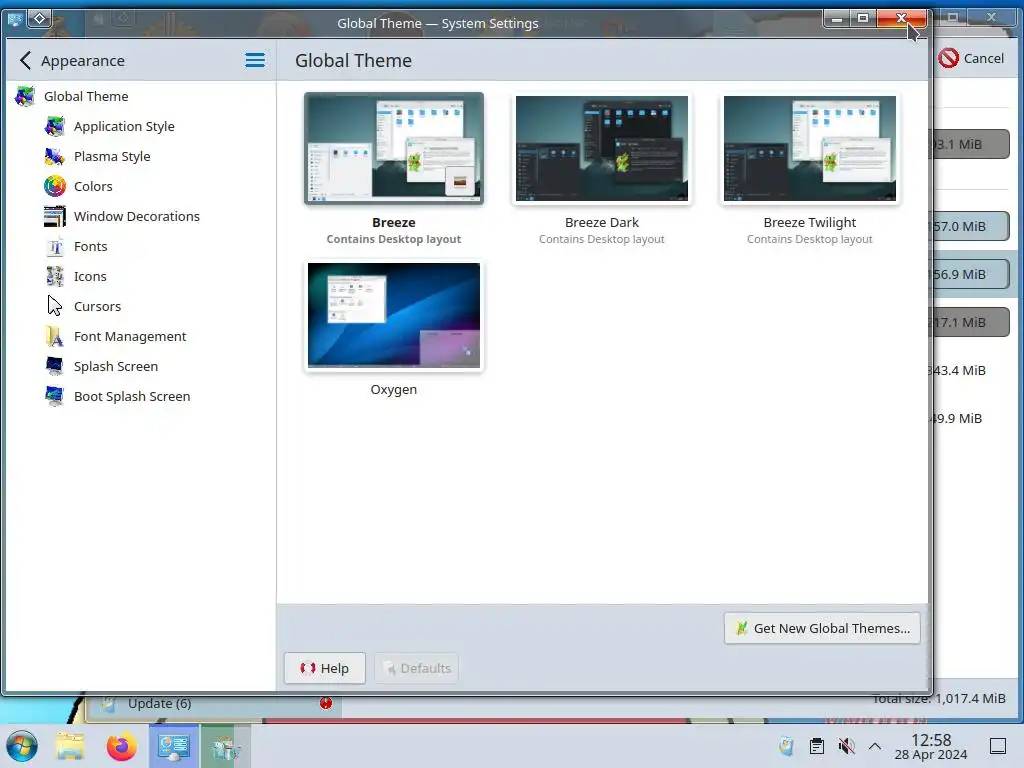The image size is (1024, 768).
Task: Open Application Style settings
Action: pos(140,127)
